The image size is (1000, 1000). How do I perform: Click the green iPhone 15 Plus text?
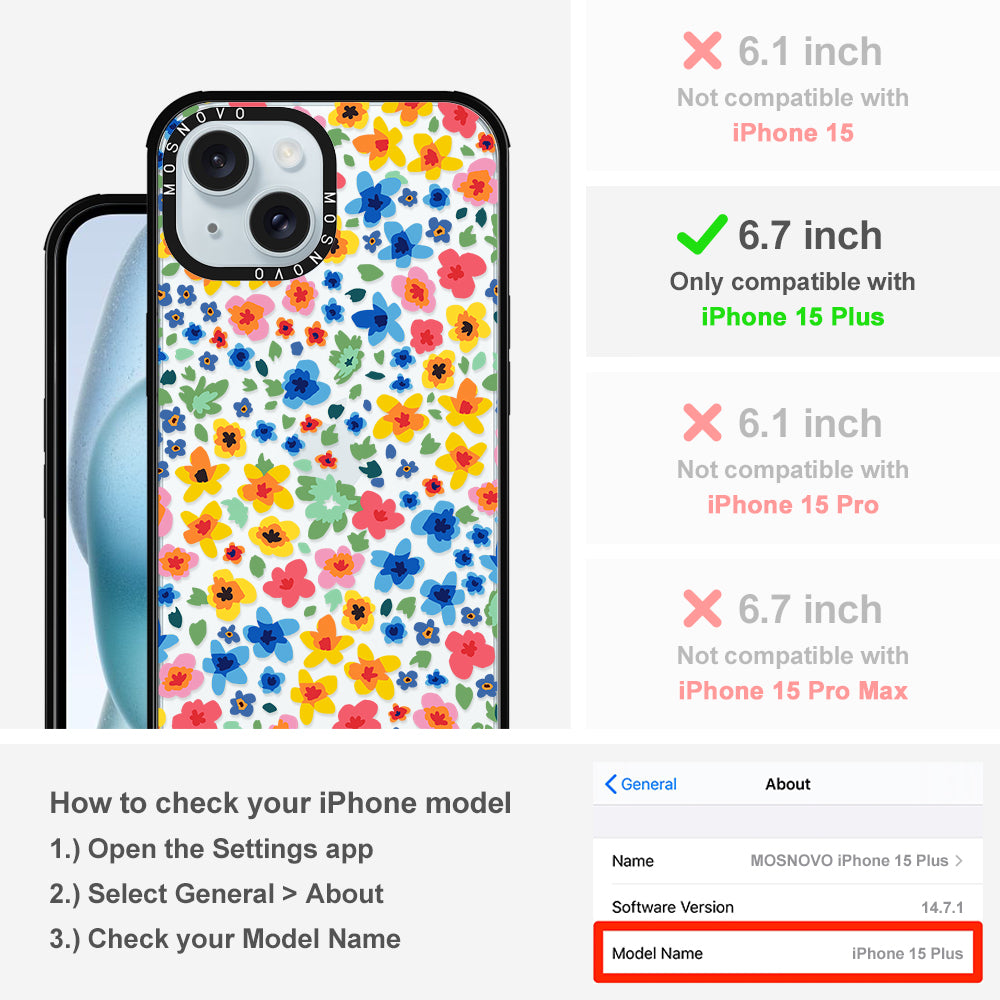tap(793, 317)
